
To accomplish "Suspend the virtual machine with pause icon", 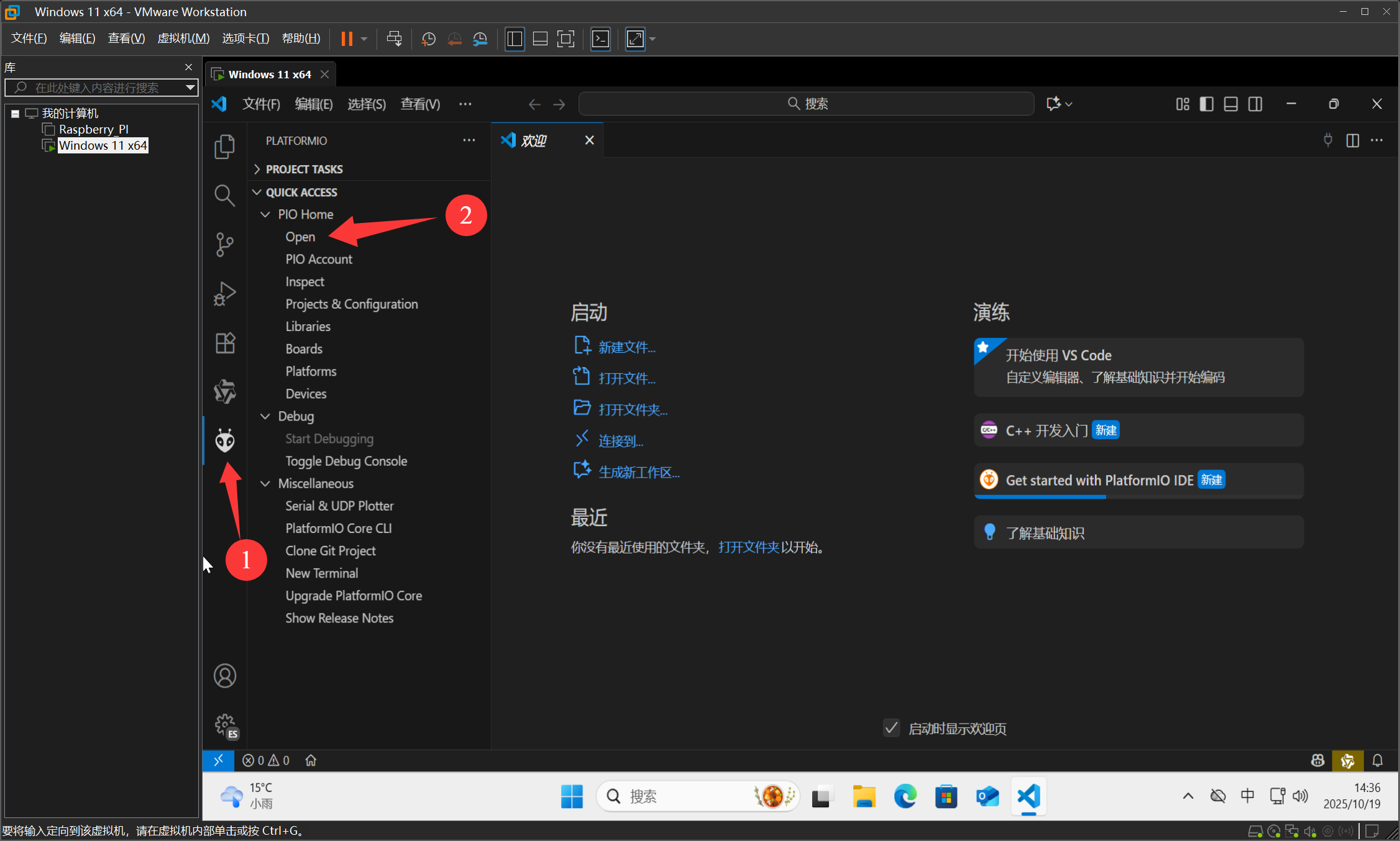I will coord(346,39).
